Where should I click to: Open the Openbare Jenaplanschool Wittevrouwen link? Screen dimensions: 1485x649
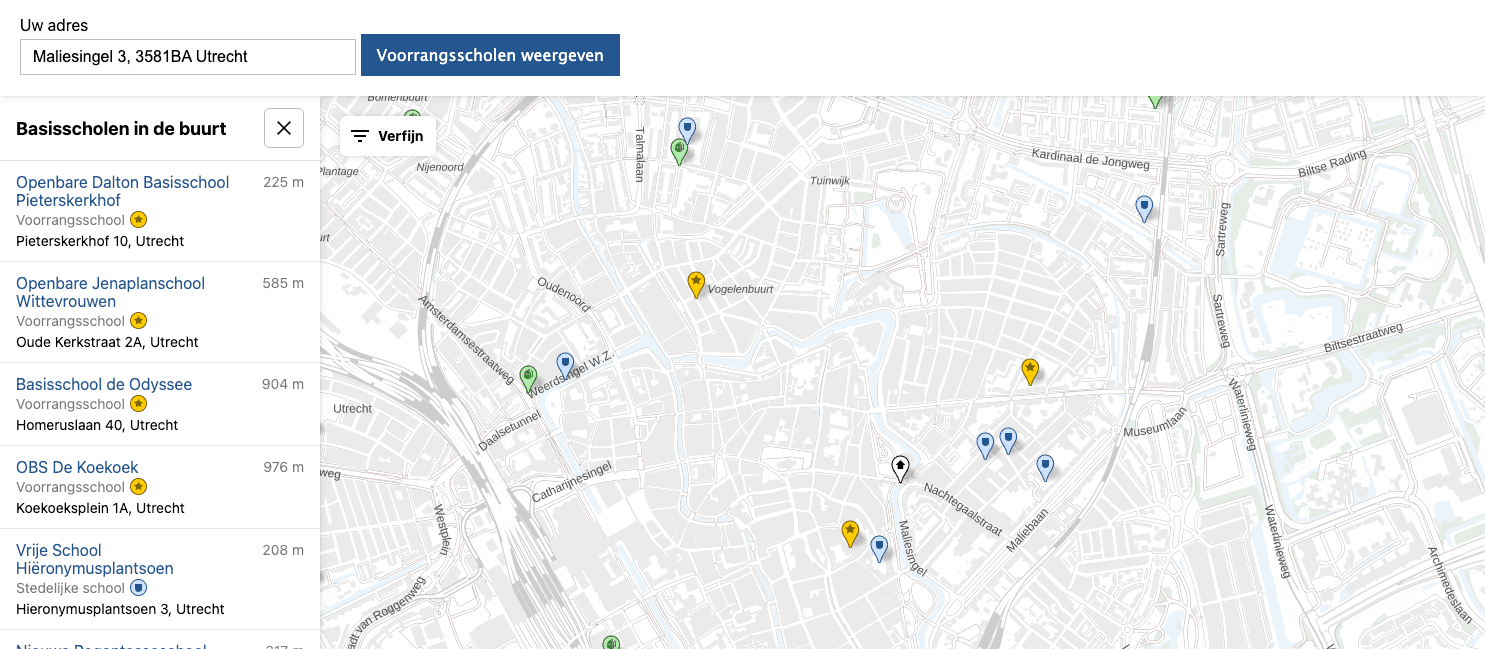[x=110, y=292]
